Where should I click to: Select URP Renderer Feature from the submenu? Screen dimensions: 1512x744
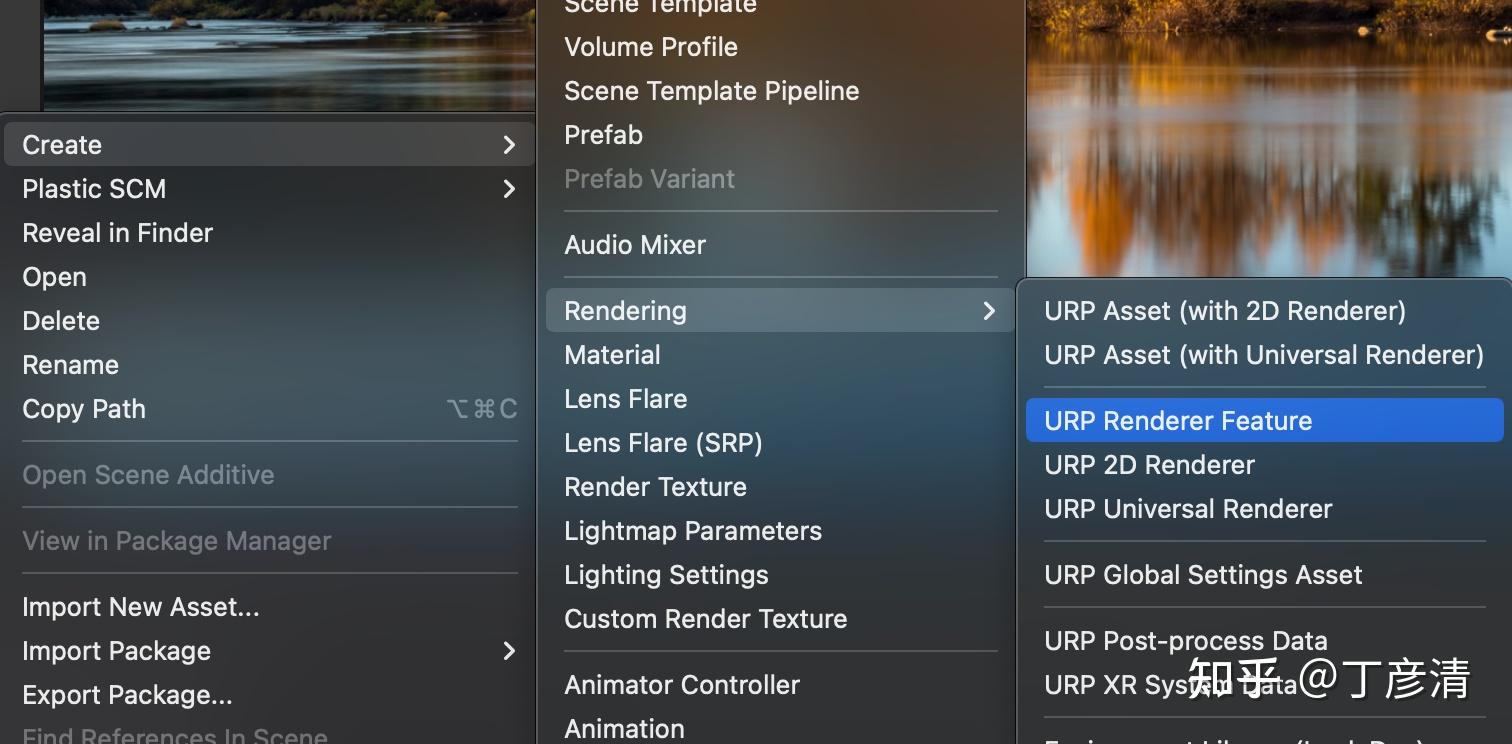pyautogui.click(x=1178, y=420)
